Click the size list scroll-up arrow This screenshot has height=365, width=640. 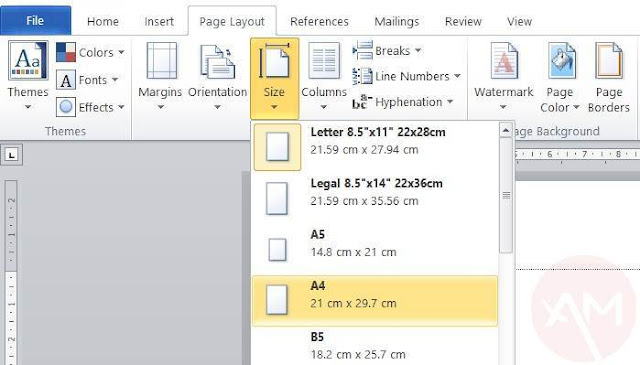505,131
